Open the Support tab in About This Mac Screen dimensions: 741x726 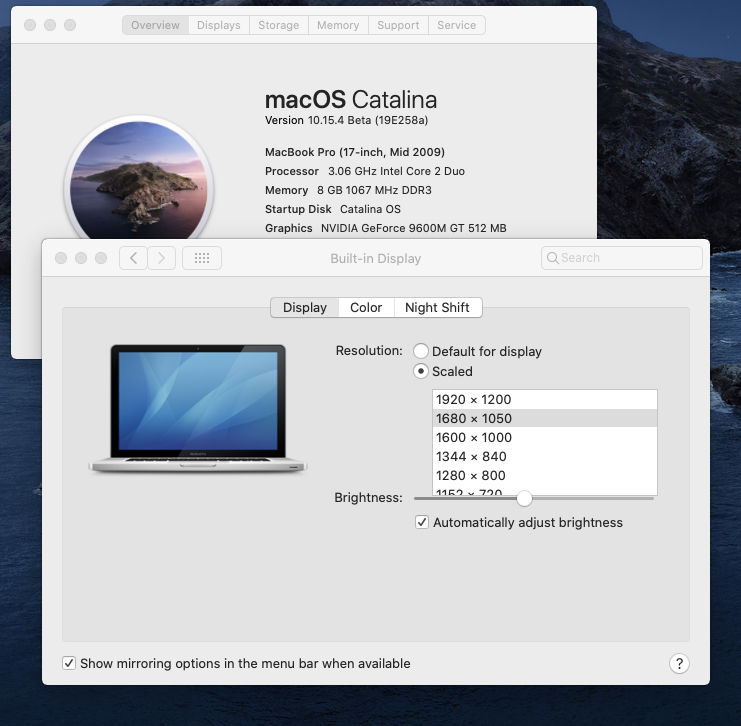[398, 25]
